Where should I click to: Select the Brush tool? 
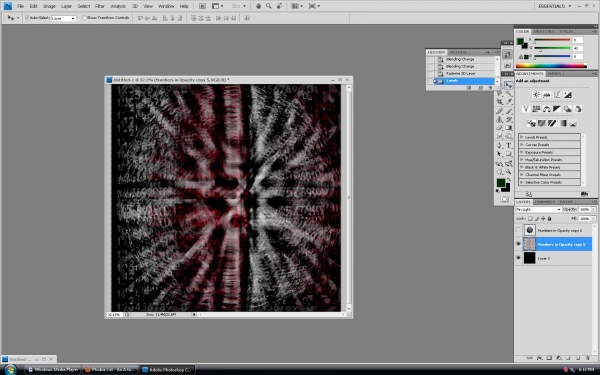tap(509, 111)
